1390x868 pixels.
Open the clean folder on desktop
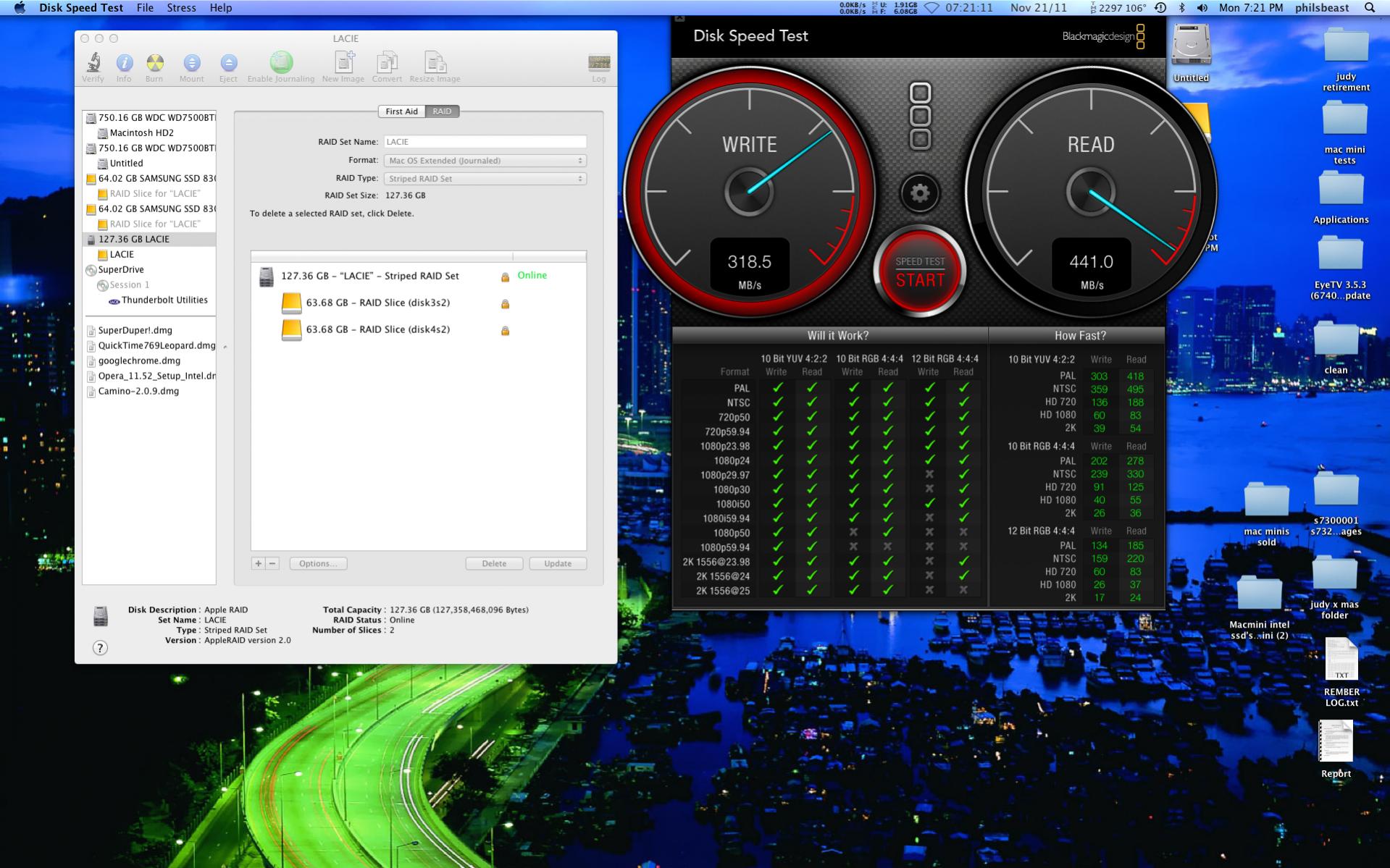pyautogui.click(x=1336, y=347)
